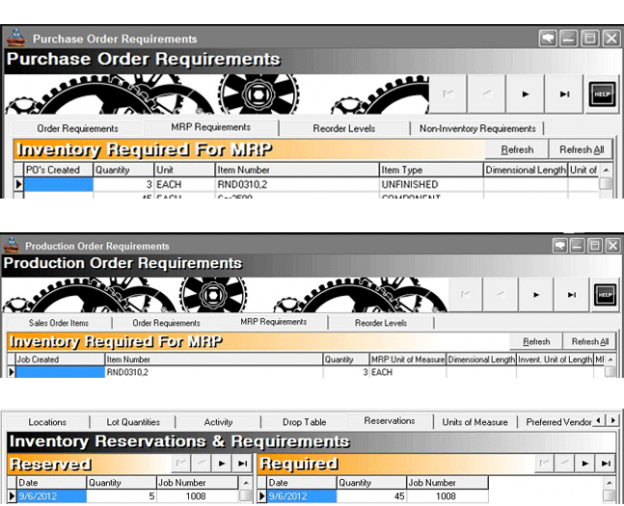Click HELP icon in Production Order Requirements
Screen dimensions: 624x506
click(x=605, y=295)
